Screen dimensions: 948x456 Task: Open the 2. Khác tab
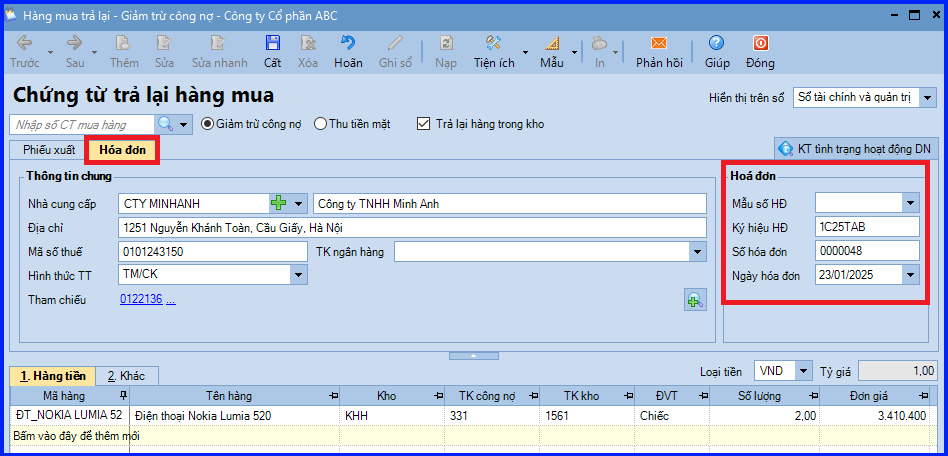click(126, 376)
